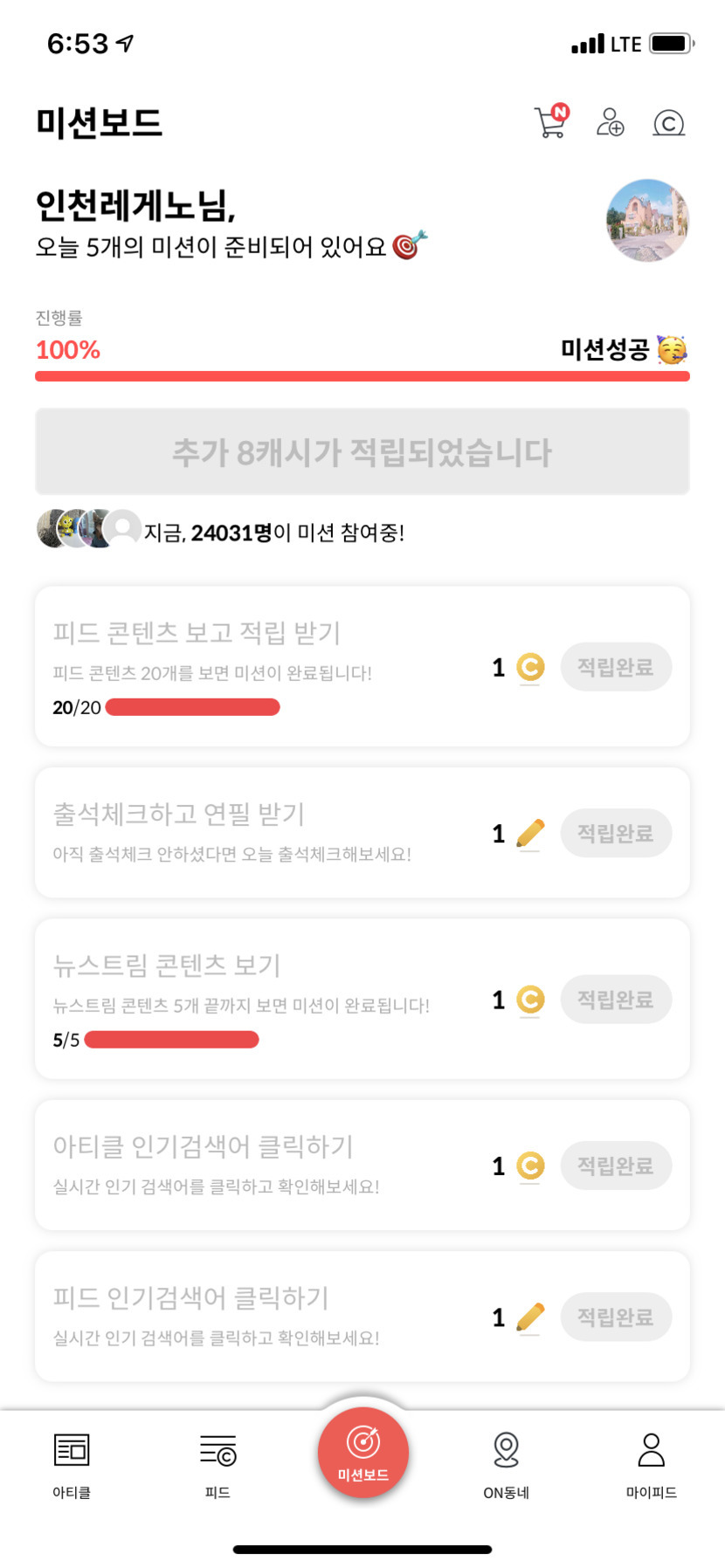Open the shopping cart icon
The image size is (725, 1568).
pos(550,122)
